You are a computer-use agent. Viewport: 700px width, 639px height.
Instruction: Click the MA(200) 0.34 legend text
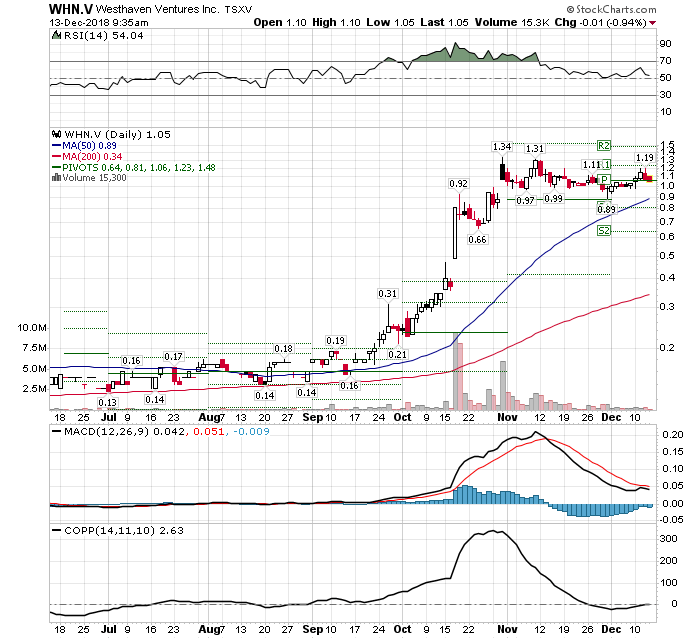click(92, 157)
